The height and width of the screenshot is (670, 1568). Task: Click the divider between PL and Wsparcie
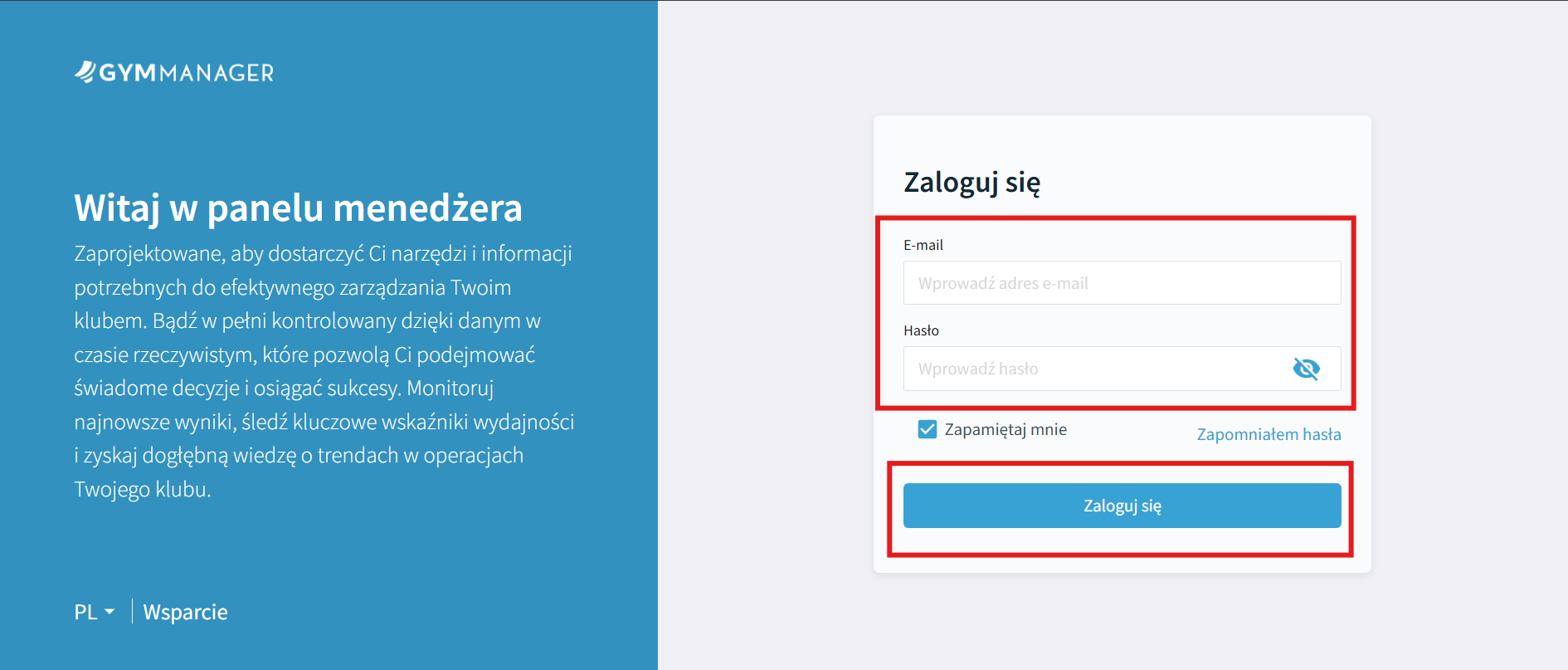coord(132,612)
